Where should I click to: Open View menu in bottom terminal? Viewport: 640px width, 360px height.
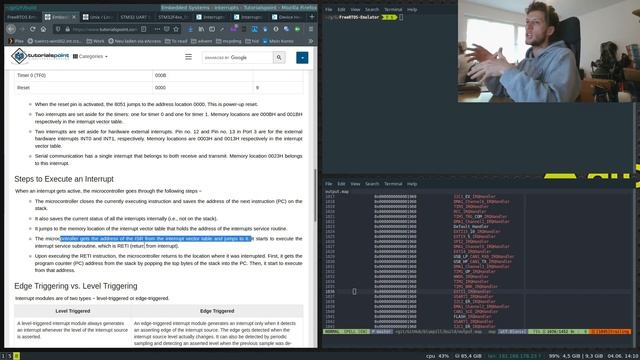[x=356, y=184]
